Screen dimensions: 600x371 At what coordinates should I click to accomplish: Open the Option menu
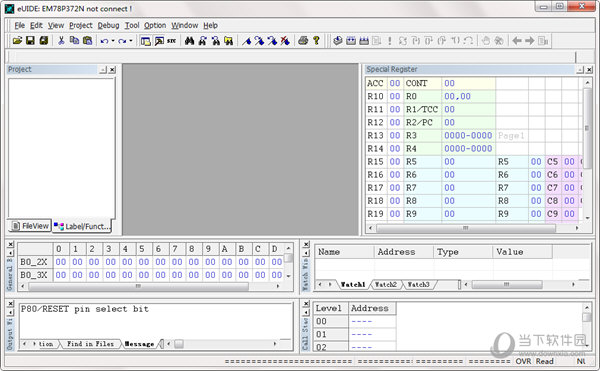[x=155, y=25]
